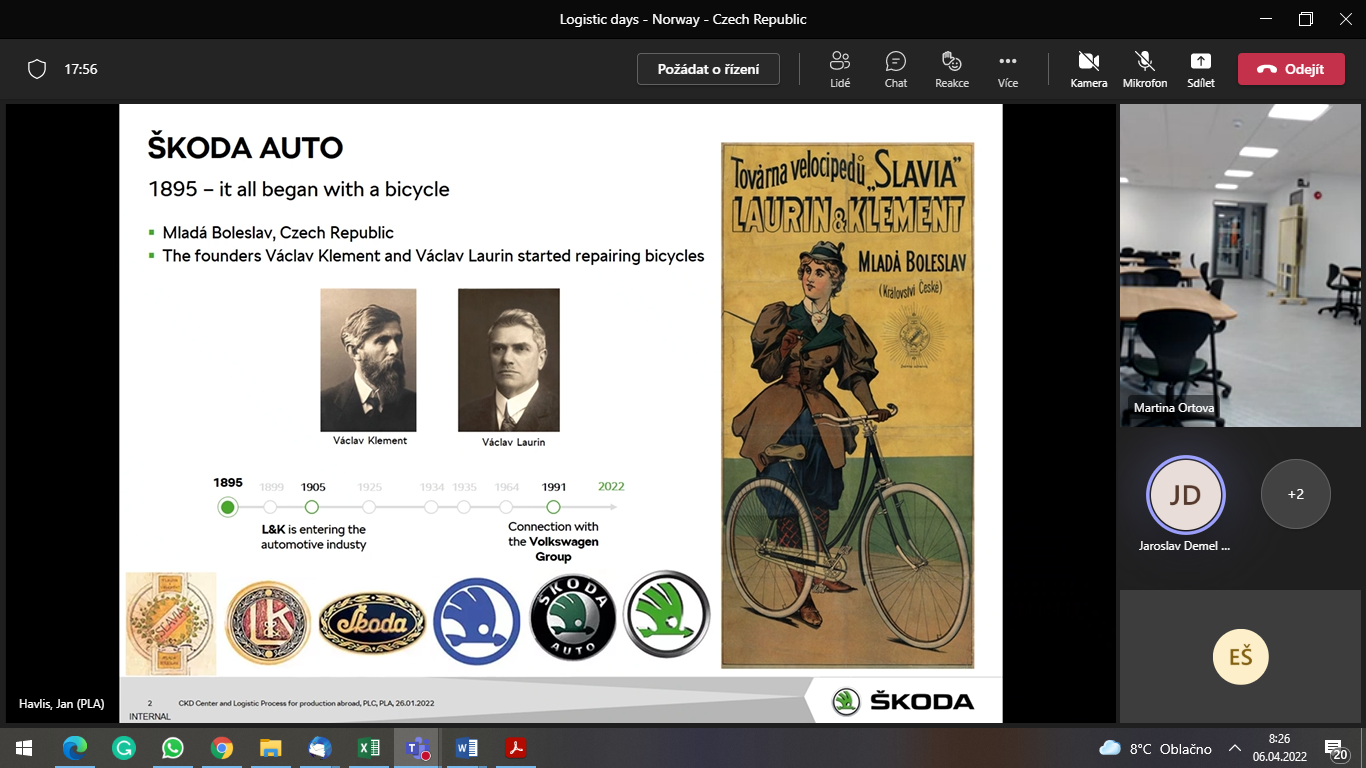Open the Lidé participants panel
Viewport: 1366px width, 768px height.
[x=840, y=69]
